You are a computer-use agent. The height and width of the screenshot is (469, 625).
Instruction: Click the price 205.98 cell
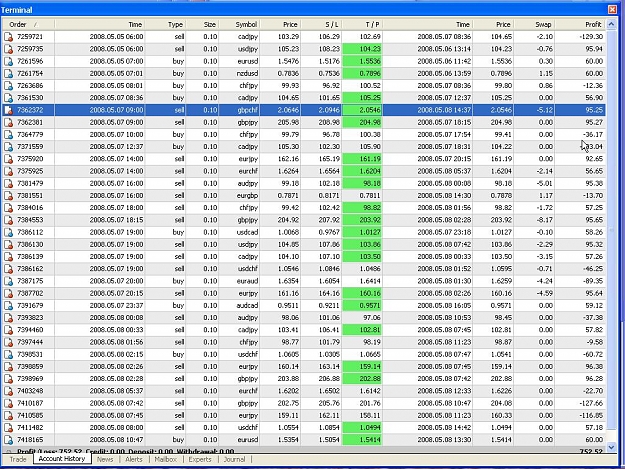pyautogui.click(x=288, y=122)
